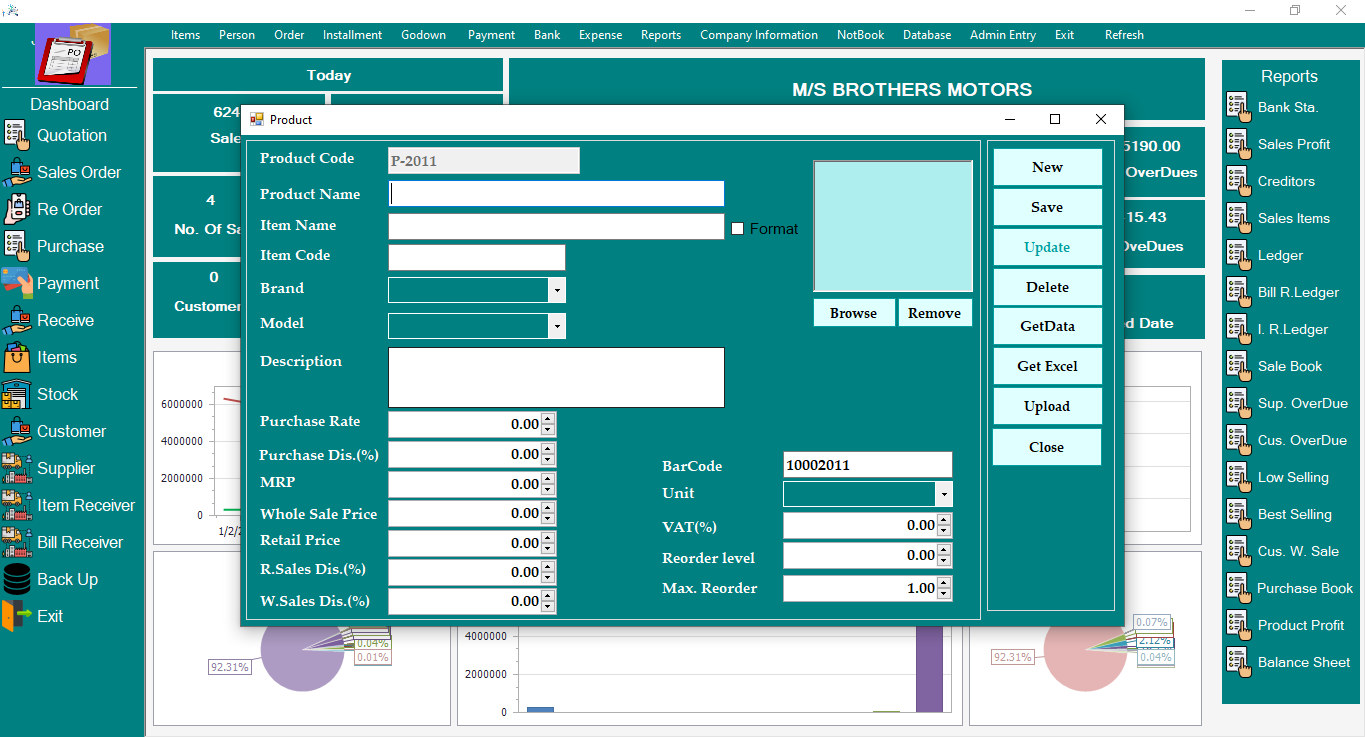This screenshot has height=737, width=1365.
Task: Open the Ledger report icon
Action: pyautogui.click(x=1239, y=255)
